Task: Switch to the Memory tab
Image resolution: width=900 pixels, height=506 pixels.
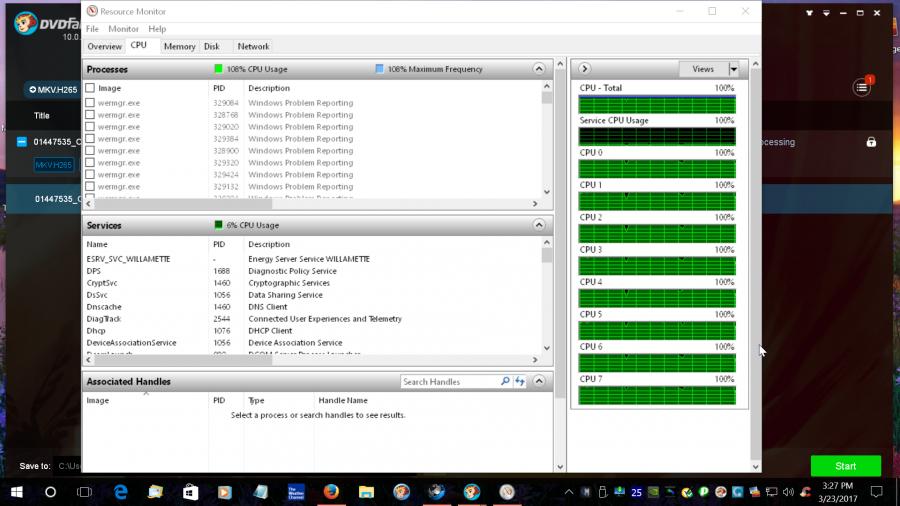Action: click(x=179, y=46)
